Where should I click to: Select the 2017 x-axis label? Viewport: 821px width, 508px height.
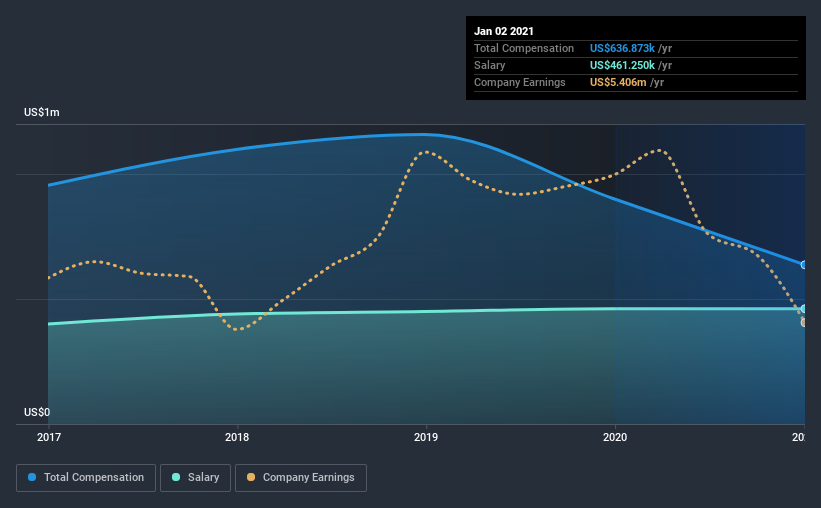pyautogui.click(x=49, y=437)
